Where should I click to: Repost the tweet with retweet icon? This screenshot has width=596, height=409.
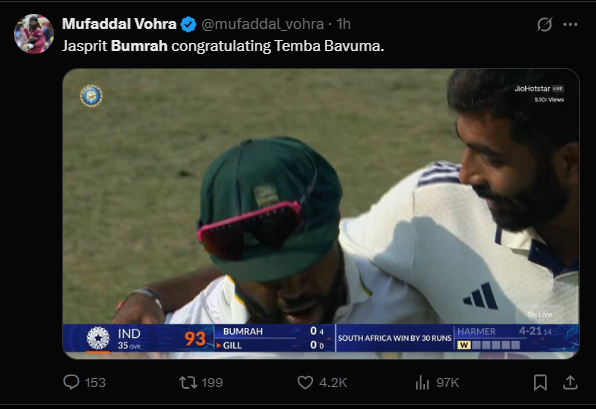[188, 382]
